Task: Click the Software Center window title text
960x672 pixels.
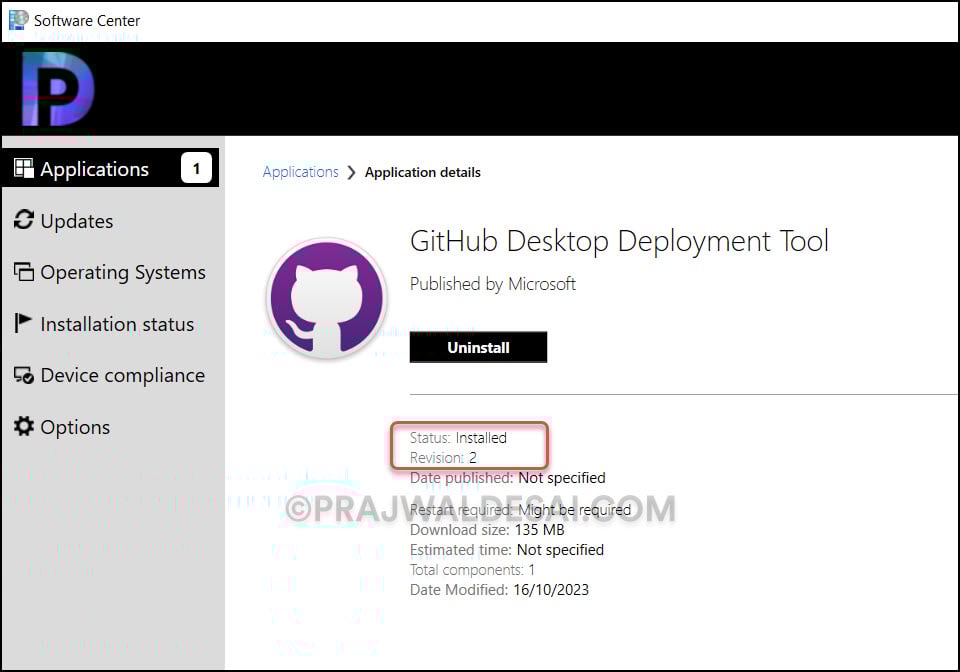Action: 87,21
